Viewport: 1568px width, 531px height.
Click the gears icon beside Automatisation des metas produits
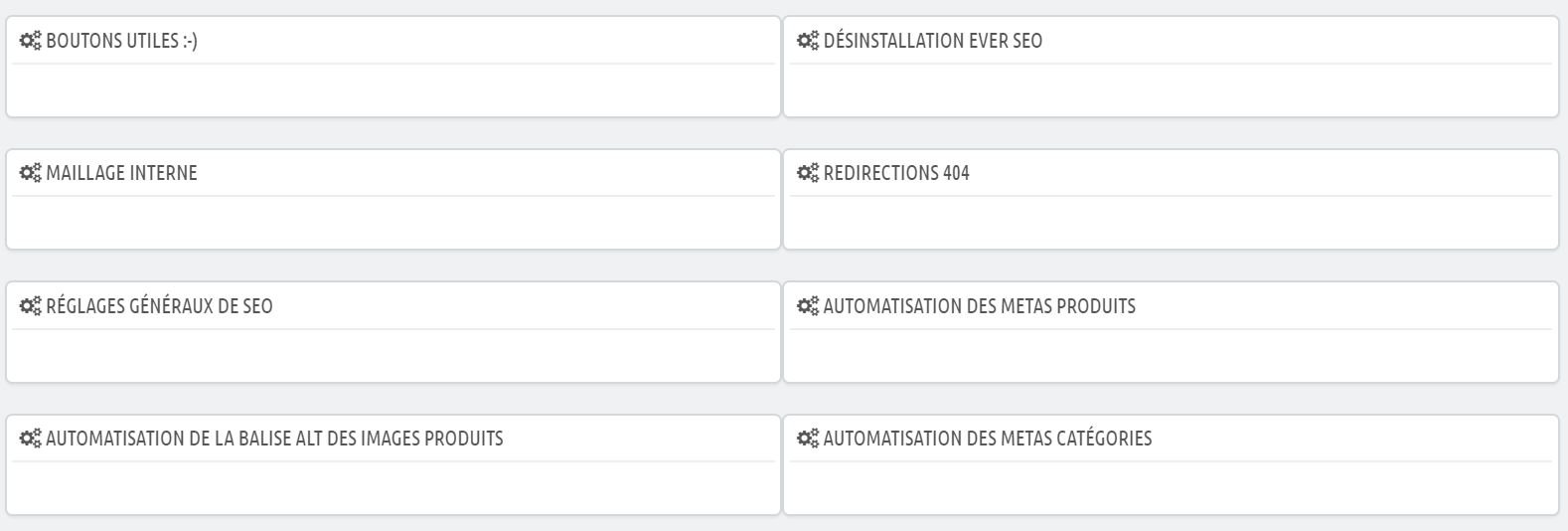pyautogui.click(x=808, y=306)
